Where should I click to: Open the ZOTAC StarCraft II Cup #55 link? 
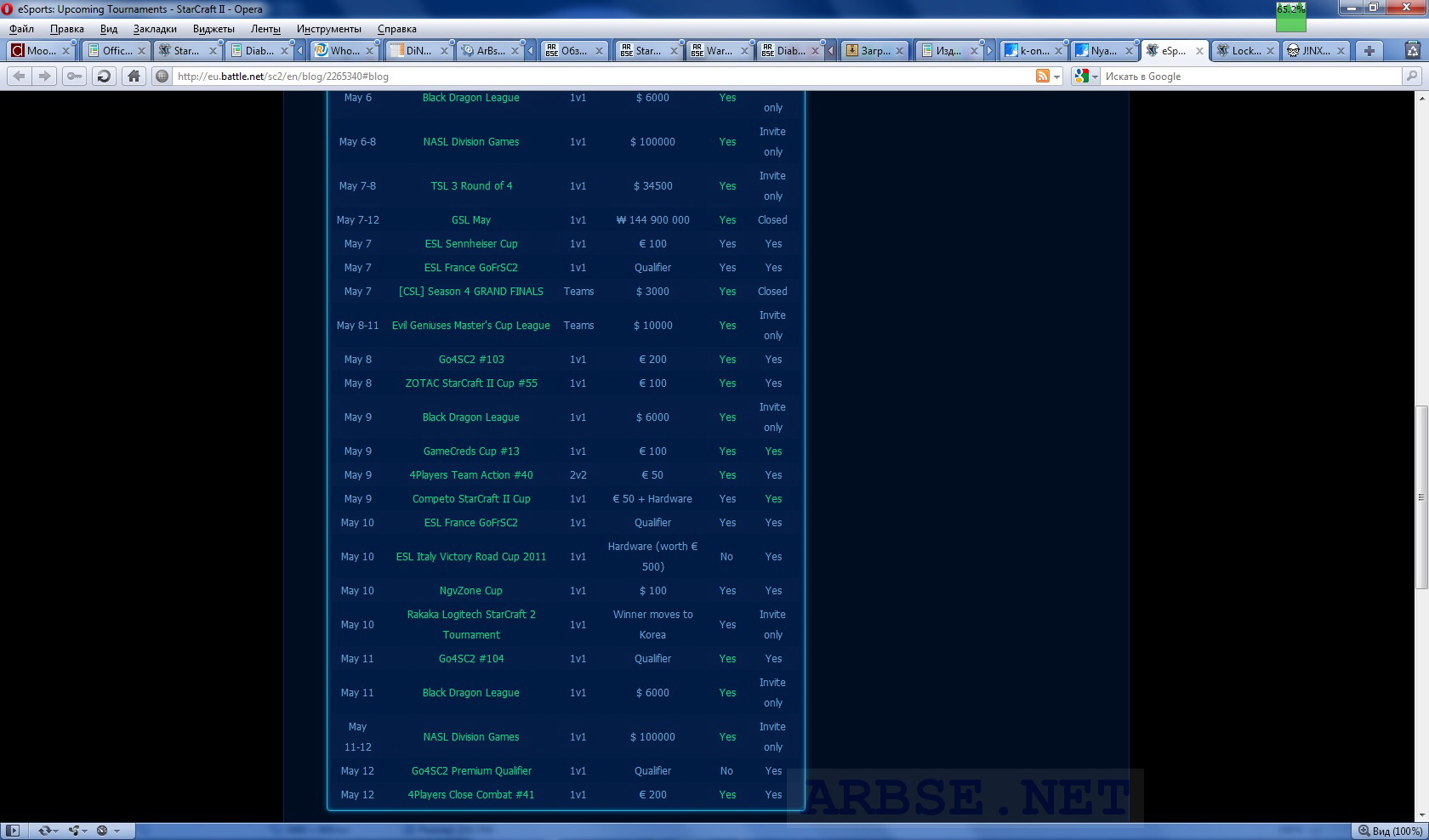tap(471, 383)
